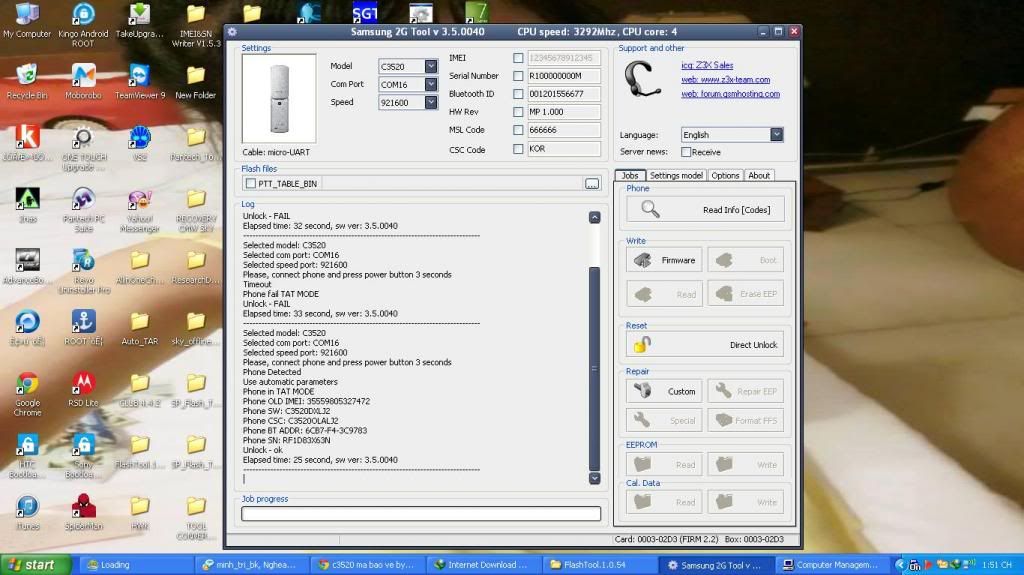This screenshot has width=1024, height=575.
Task: Open the Recycle Bin icon
Action: (27, 82)
